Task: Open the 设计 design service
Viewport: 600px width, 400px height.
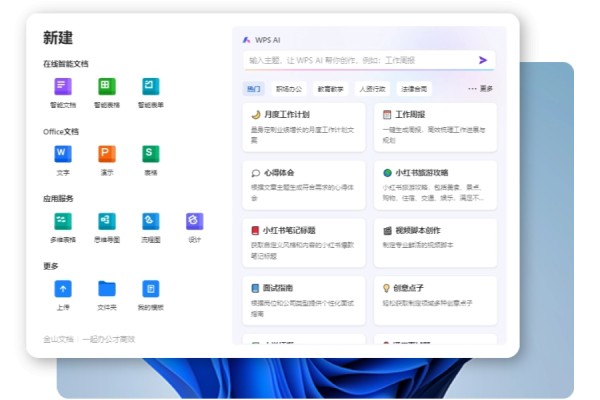Action: tap(194, 221)
